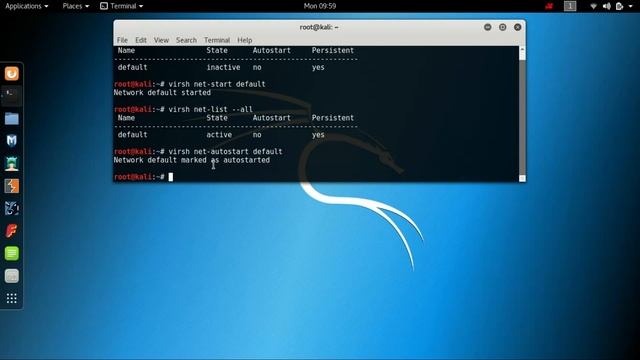640x360 pixels.
Task: Click the red recording indicator in top bar
Action: point(549,6)
